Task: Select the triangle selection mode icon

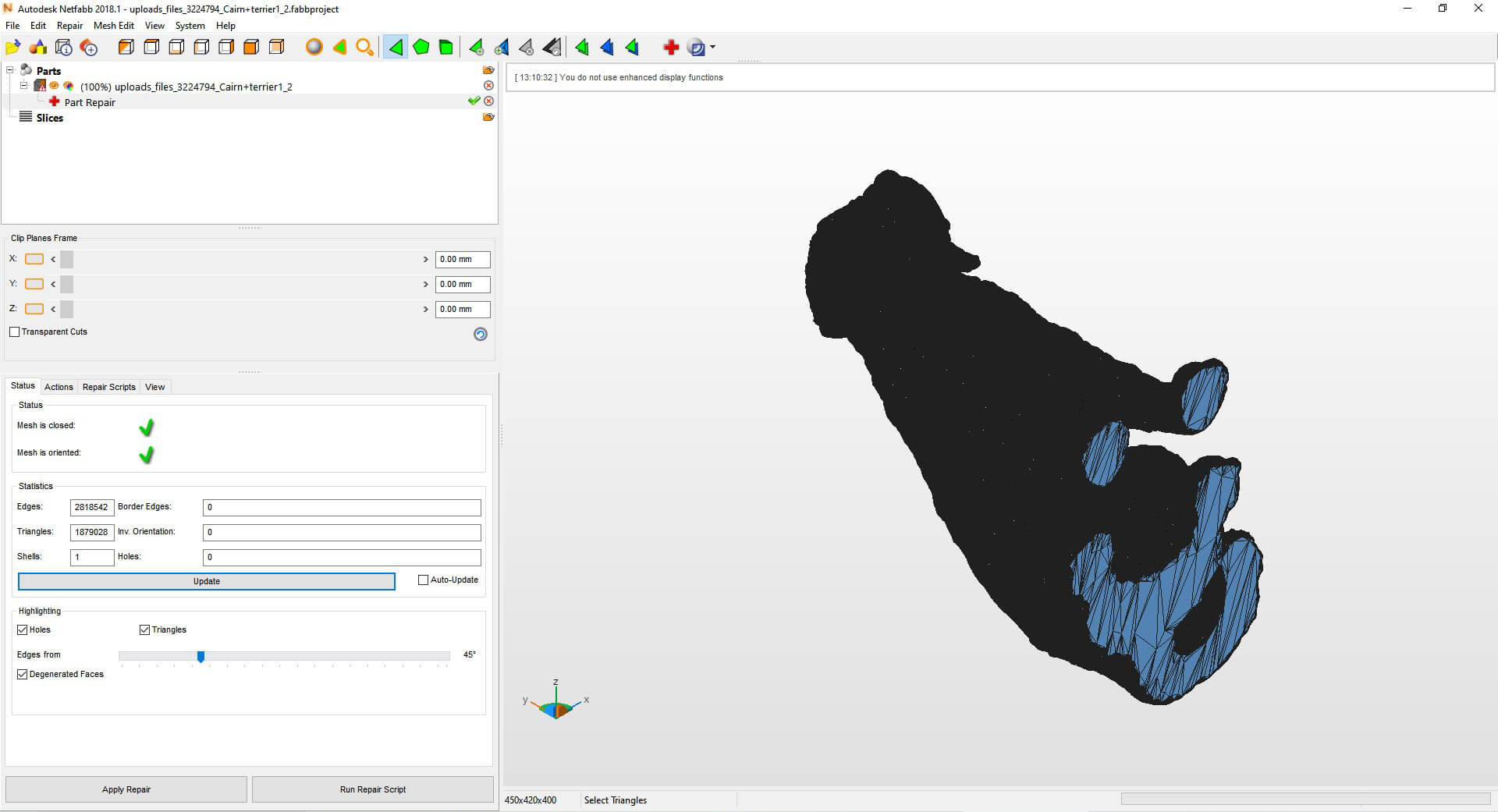Action: pos(396,48)
